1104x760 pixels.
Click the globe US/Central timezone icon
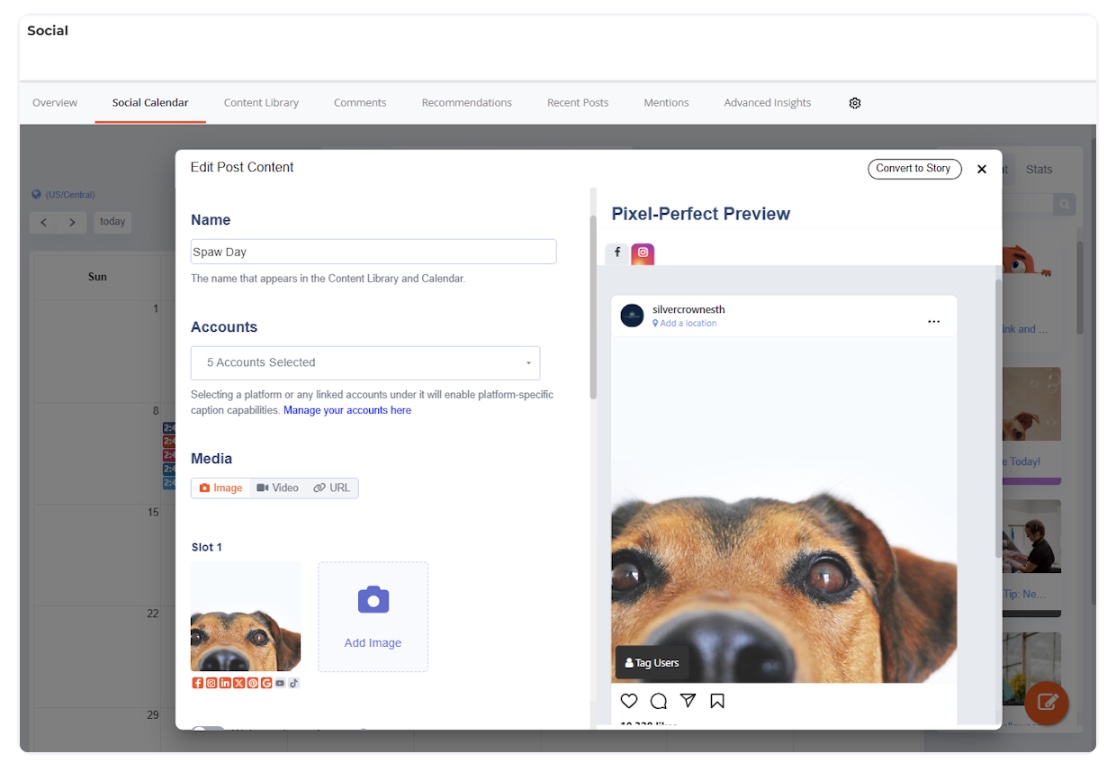(x=36, y=194)
